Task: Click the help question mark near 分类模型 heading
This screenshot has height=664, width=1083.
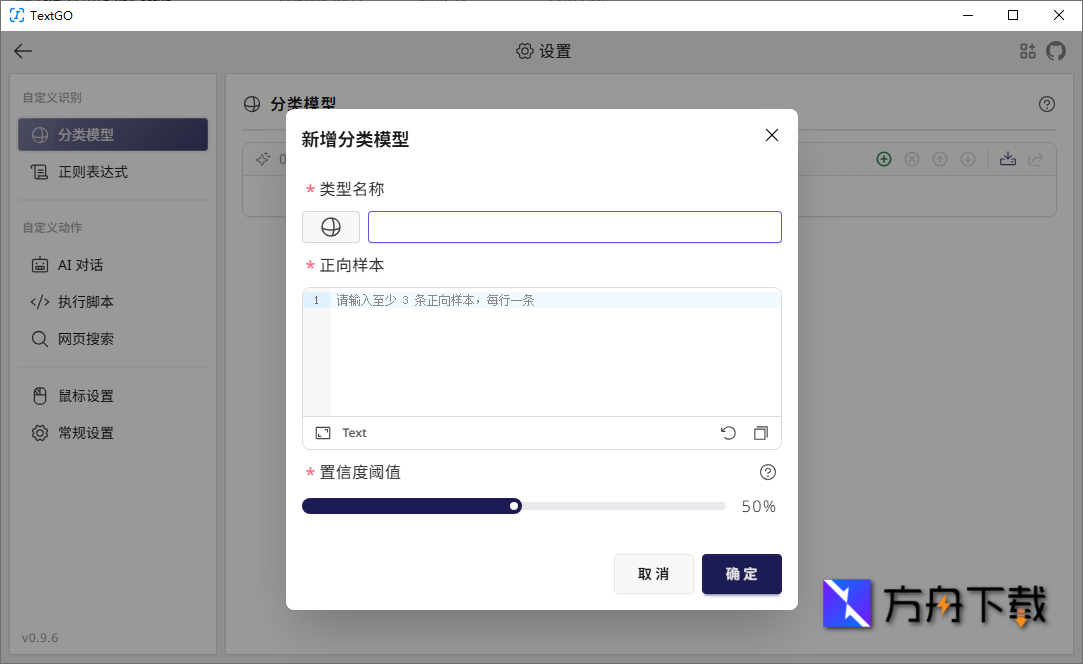Action: pyautogui.click(x=1047, y=103)
